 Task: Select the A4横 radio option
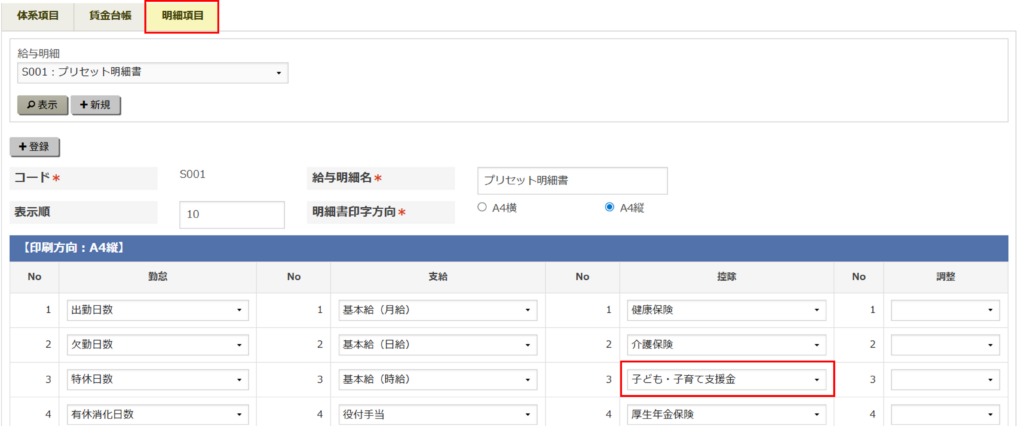pyautogui.click(x=482, y=208)
